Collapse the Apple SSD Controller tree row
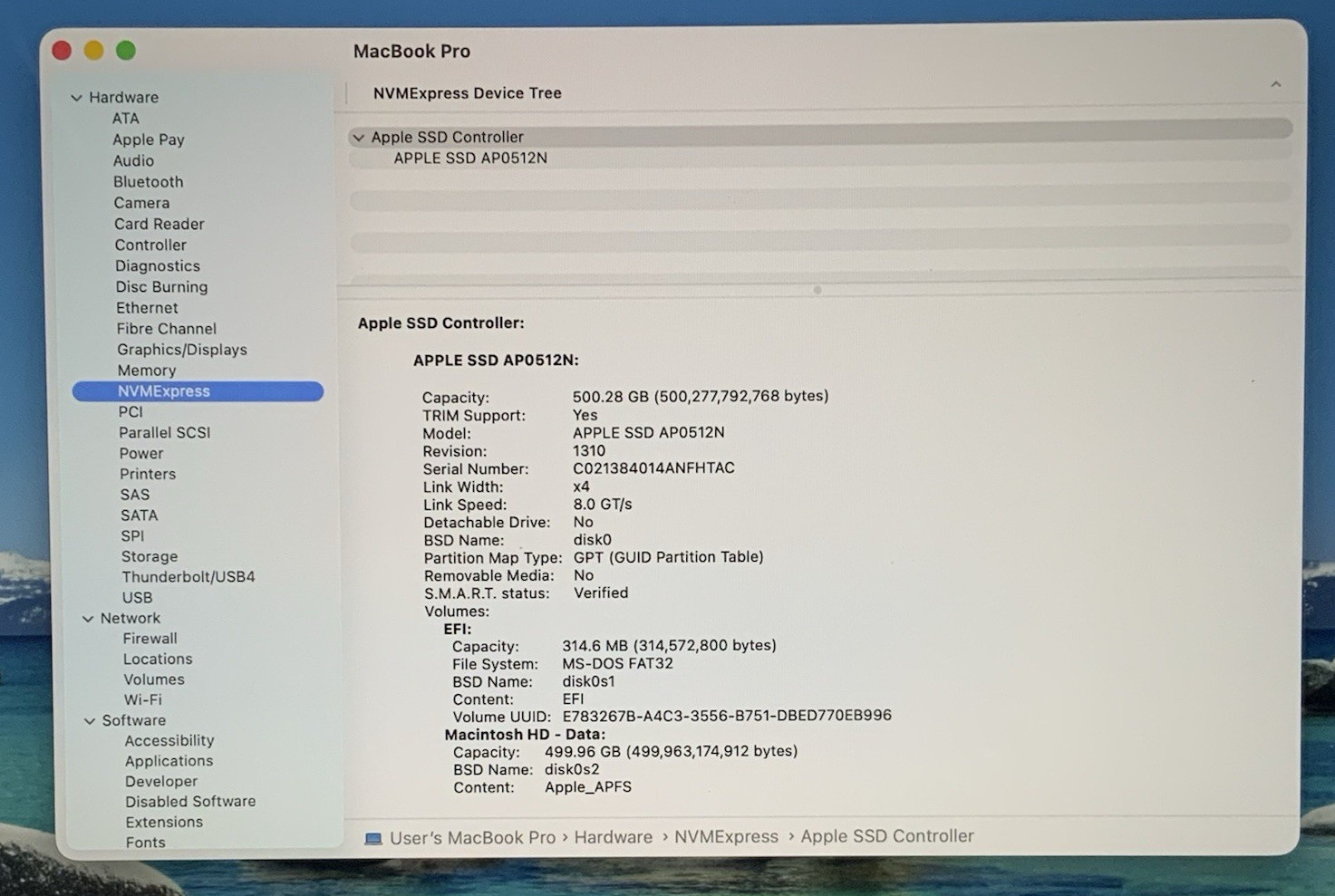 click(x=359, y=138)
